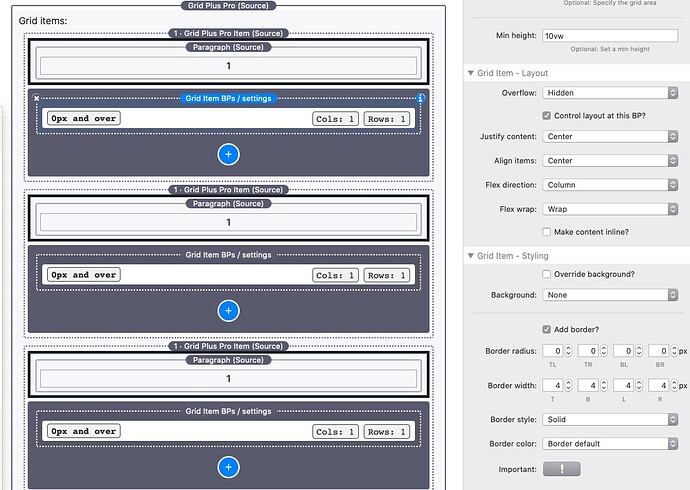Uncheck the Add border? checkbox
This screenshot has height=490, width=690.
pos(547,329)
